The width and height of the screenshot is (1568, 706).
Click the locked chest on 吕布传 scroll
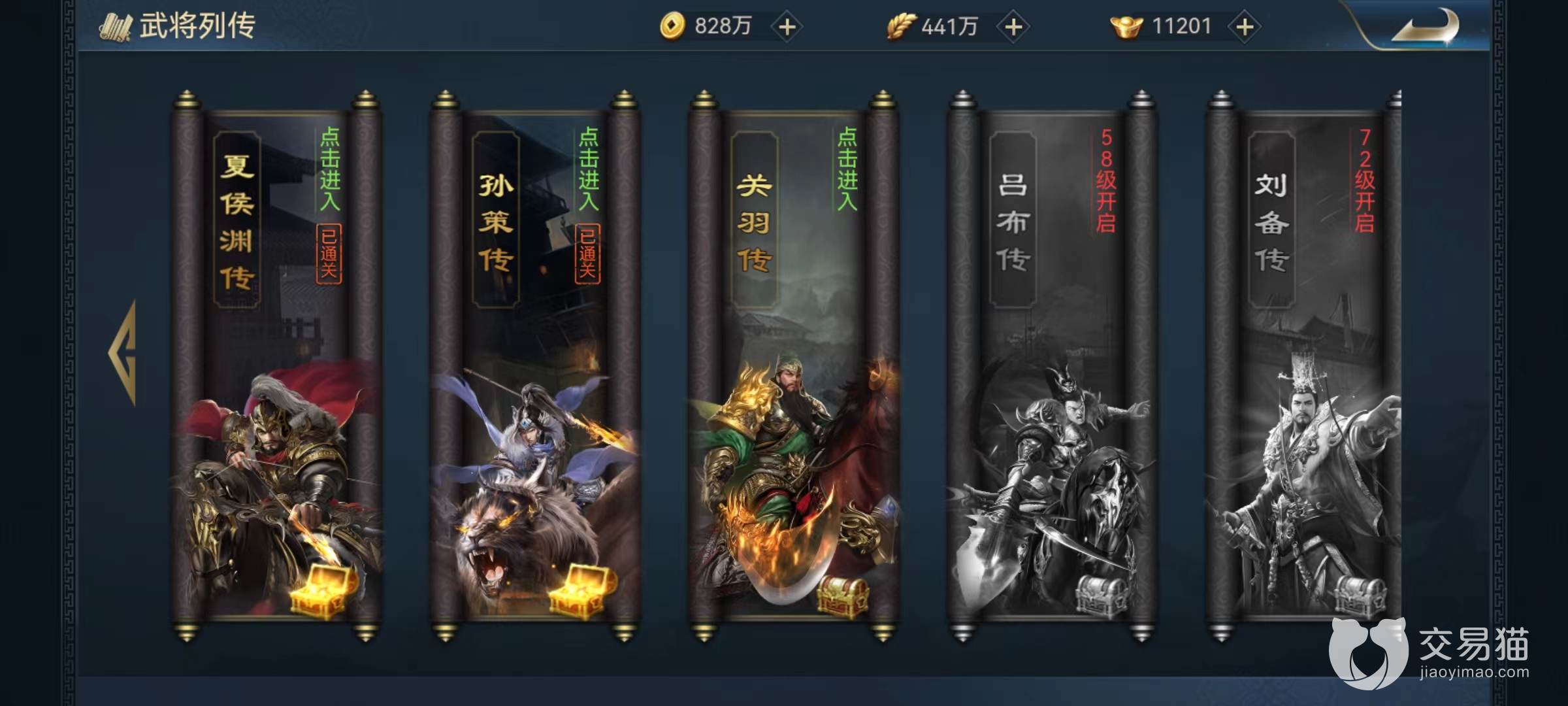coord(1102,596)
